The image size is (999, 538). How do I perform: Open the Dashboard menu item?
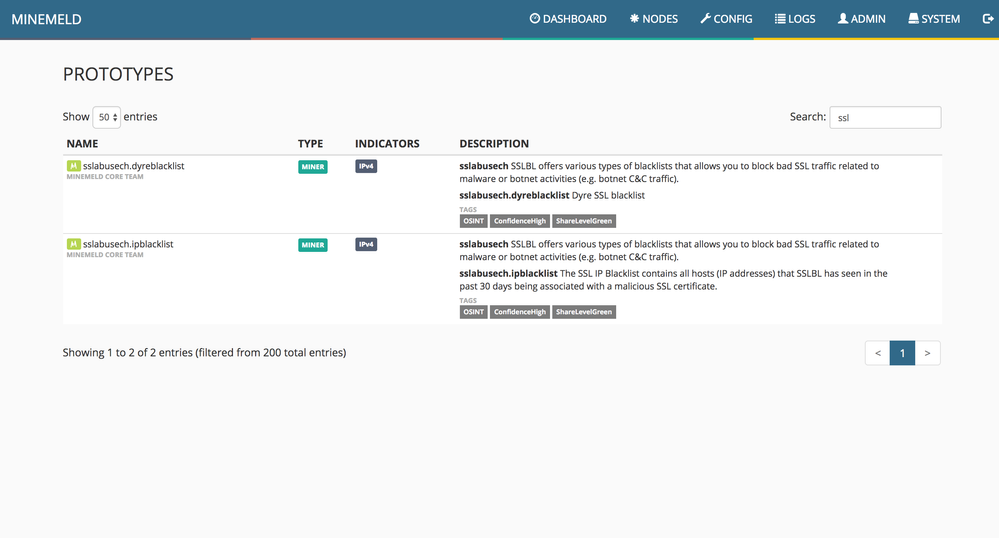pyautogui.click(x=568, y=19)
